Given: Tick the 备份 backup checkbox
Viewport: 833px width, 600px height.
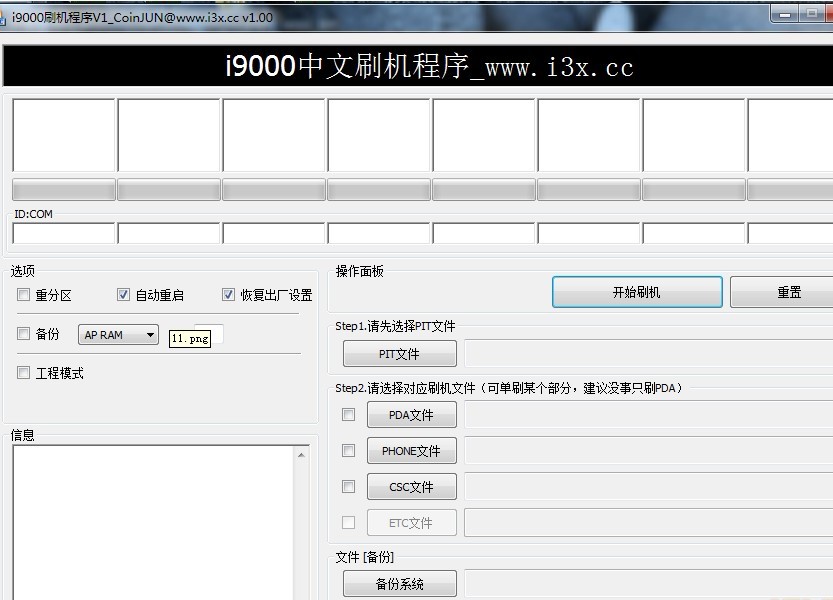Looking at the screenshot, I should coord(23,333).
